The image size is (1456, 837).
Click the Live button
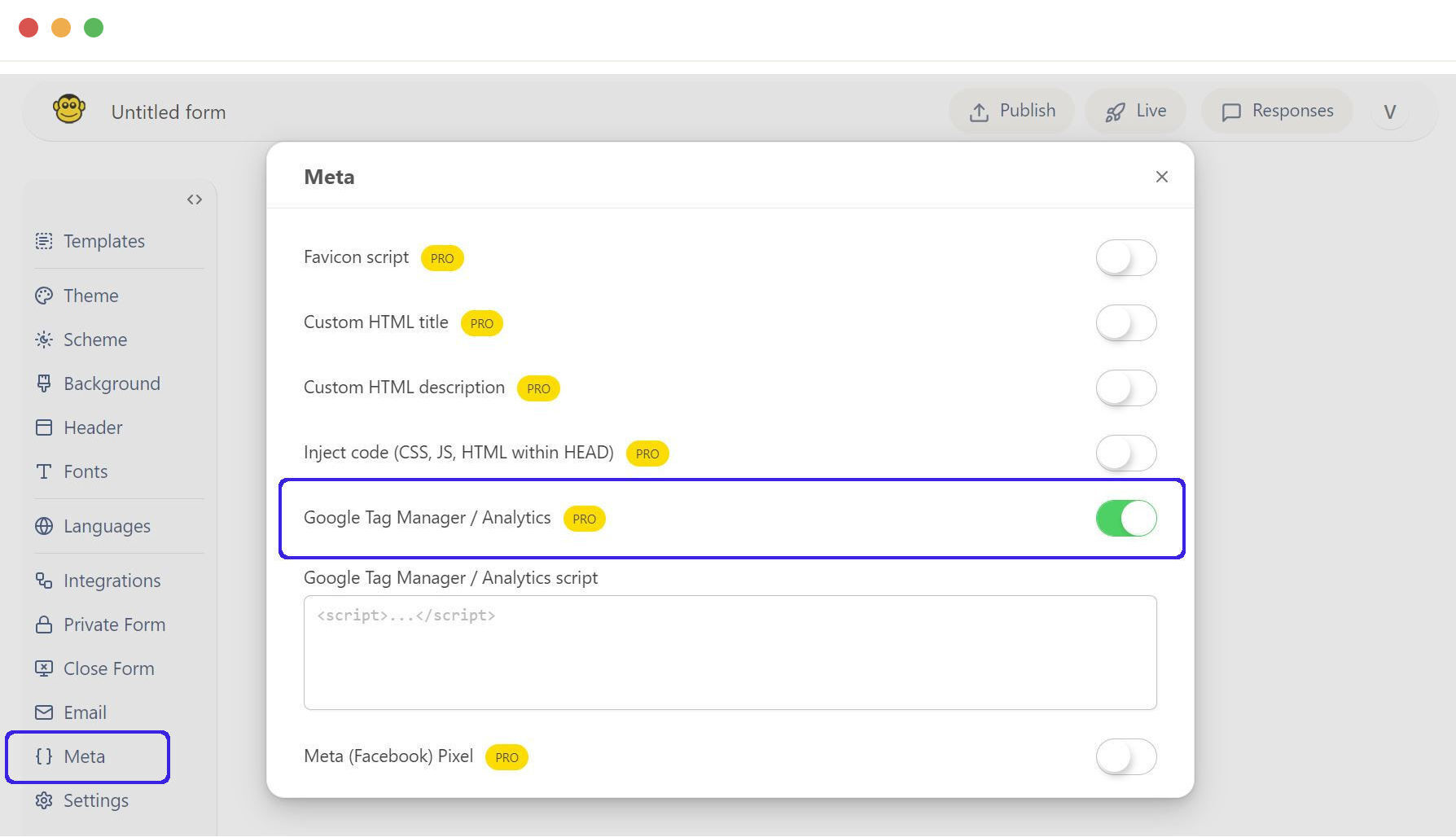(x=1135, y=112)
